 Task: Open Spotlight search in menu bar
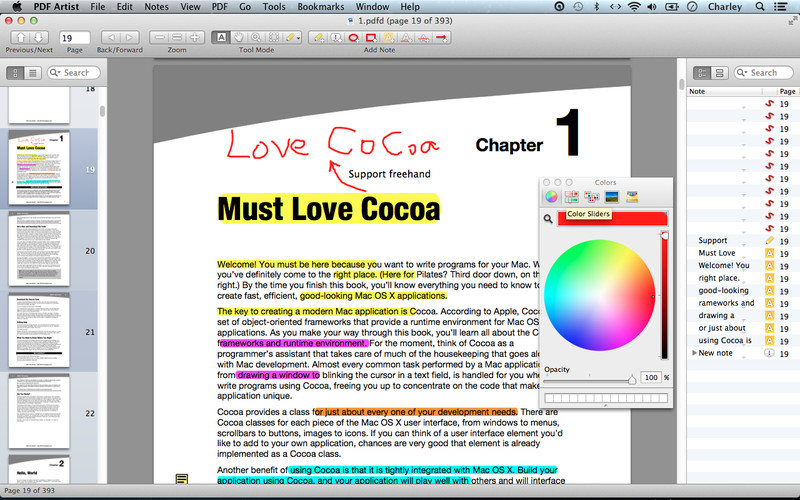[760, 7]
